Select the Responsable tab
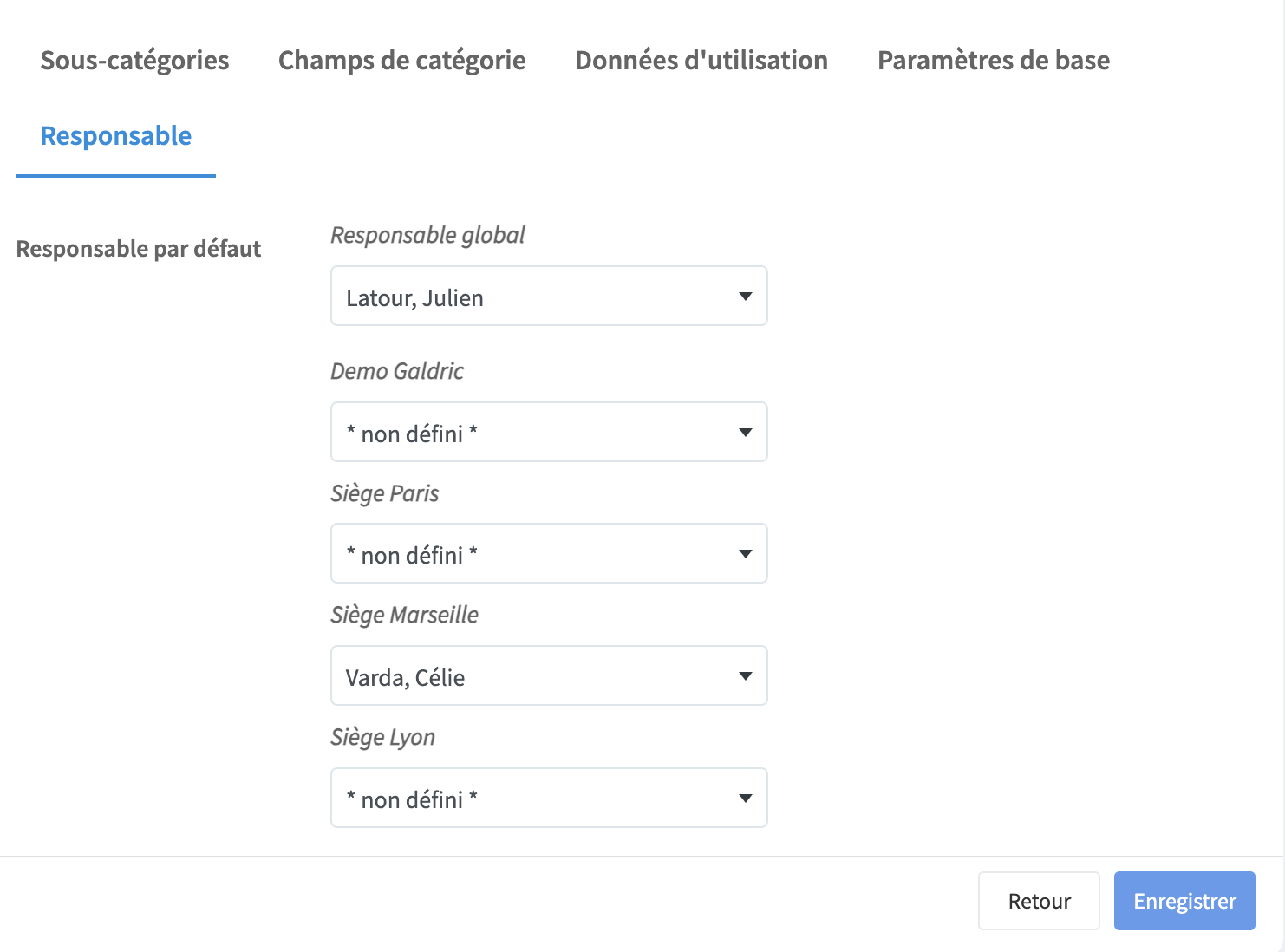1285x952 pixels. tap(116, 136)
